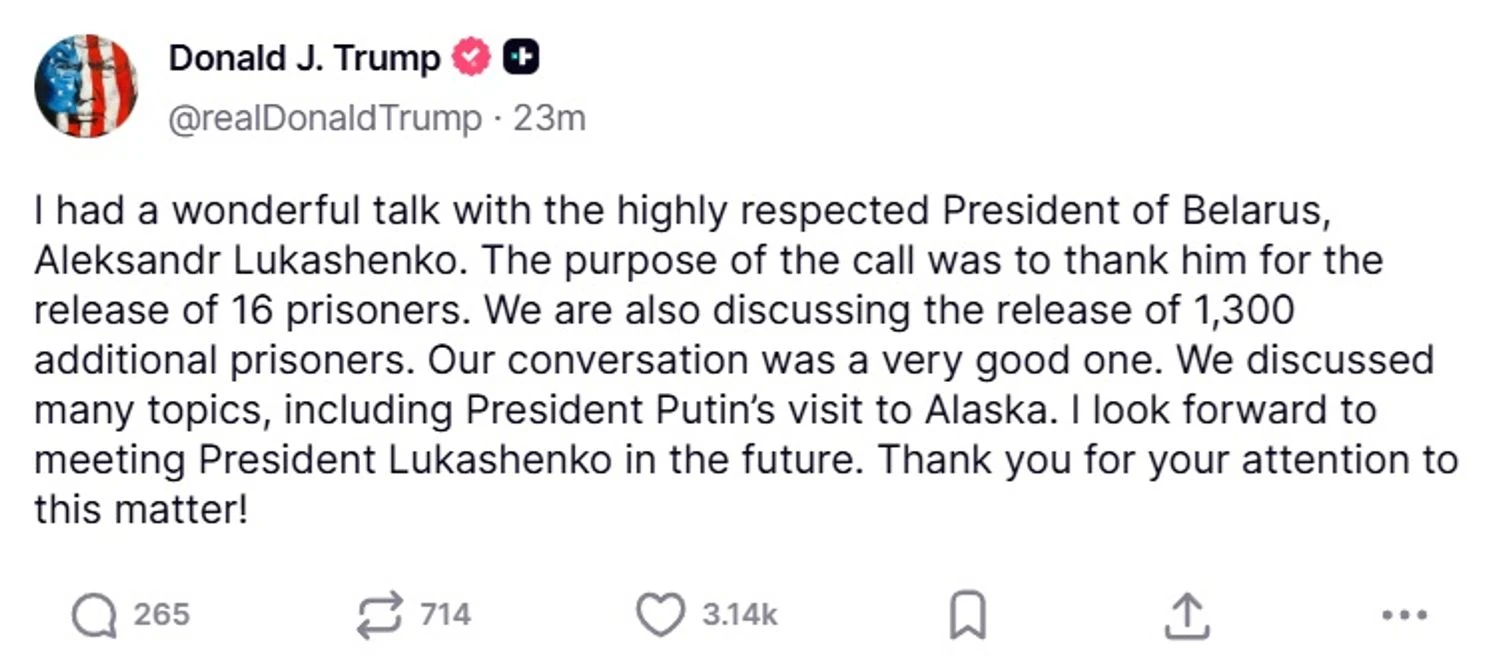Click the 714 reposts count
This screenshot has width=1500, height=656.
[445, 614]
